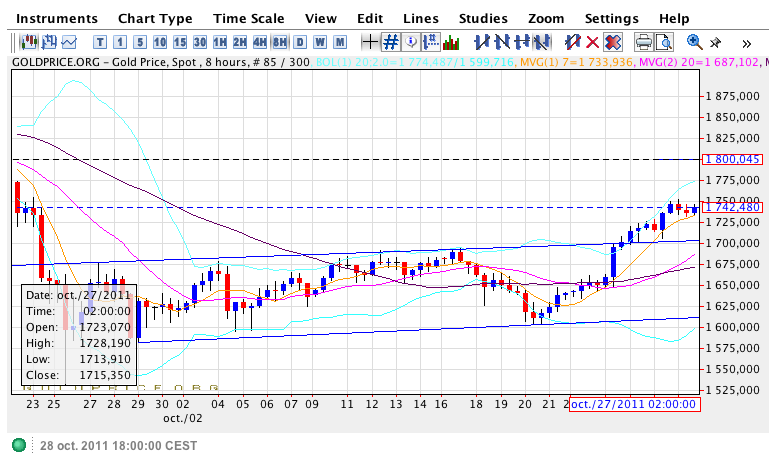Click the 1 800,045 price level marker
Image resolution: width=781 pixels, height=462 pixels.
732,159
